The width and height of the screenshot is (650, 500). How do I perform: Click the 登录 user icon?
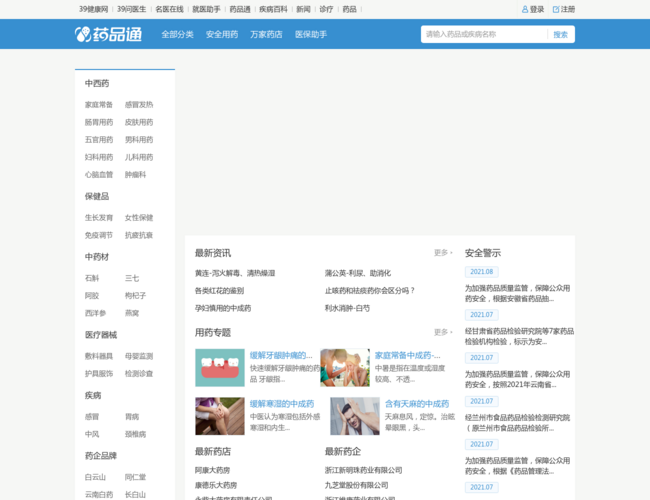tap(525, 9)
